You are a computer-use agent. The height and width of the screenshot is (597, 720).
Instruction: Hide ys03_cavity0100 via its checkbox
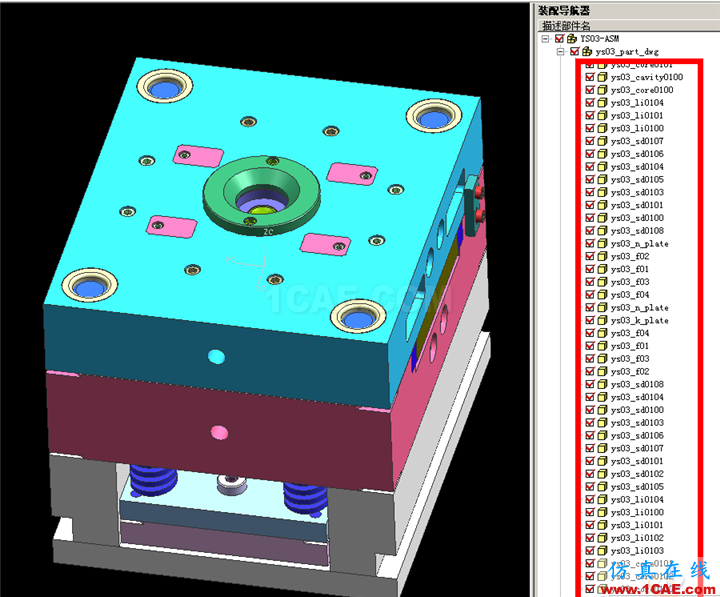click(590, 77)
